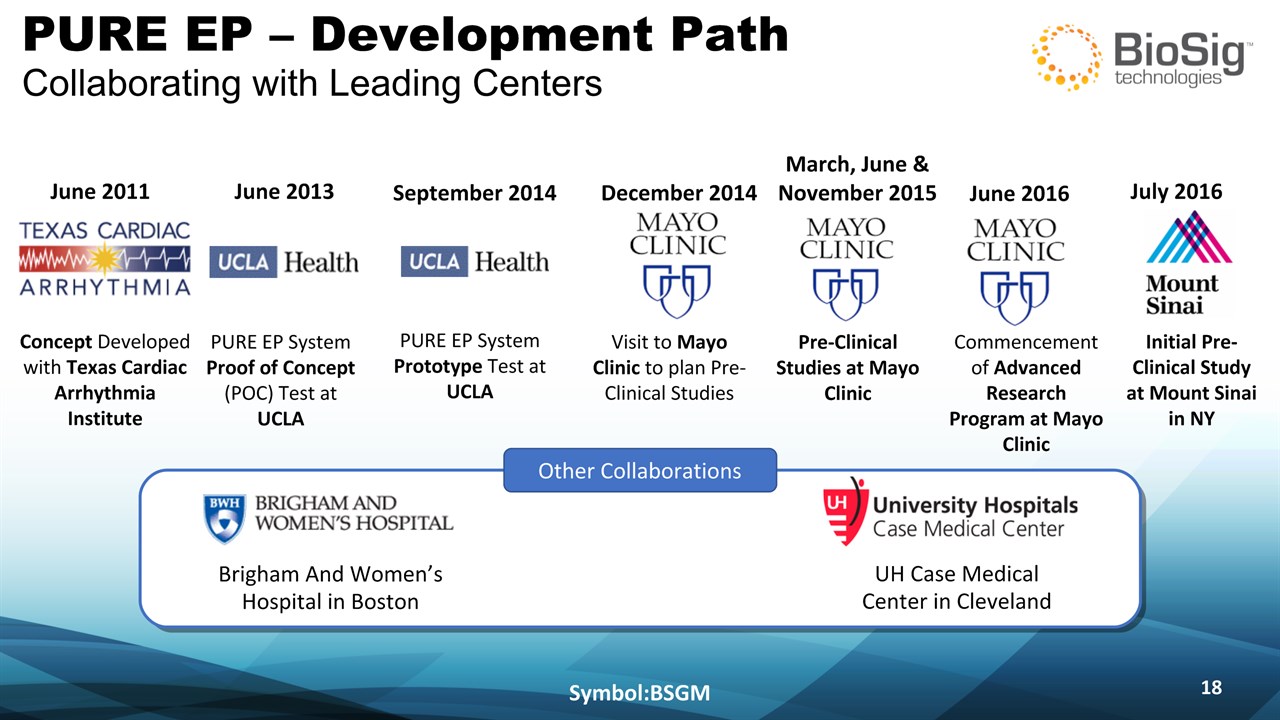Select the June 2011 date heading
The width and height of the screenshot is (1280, 720).
coord(99,191)
